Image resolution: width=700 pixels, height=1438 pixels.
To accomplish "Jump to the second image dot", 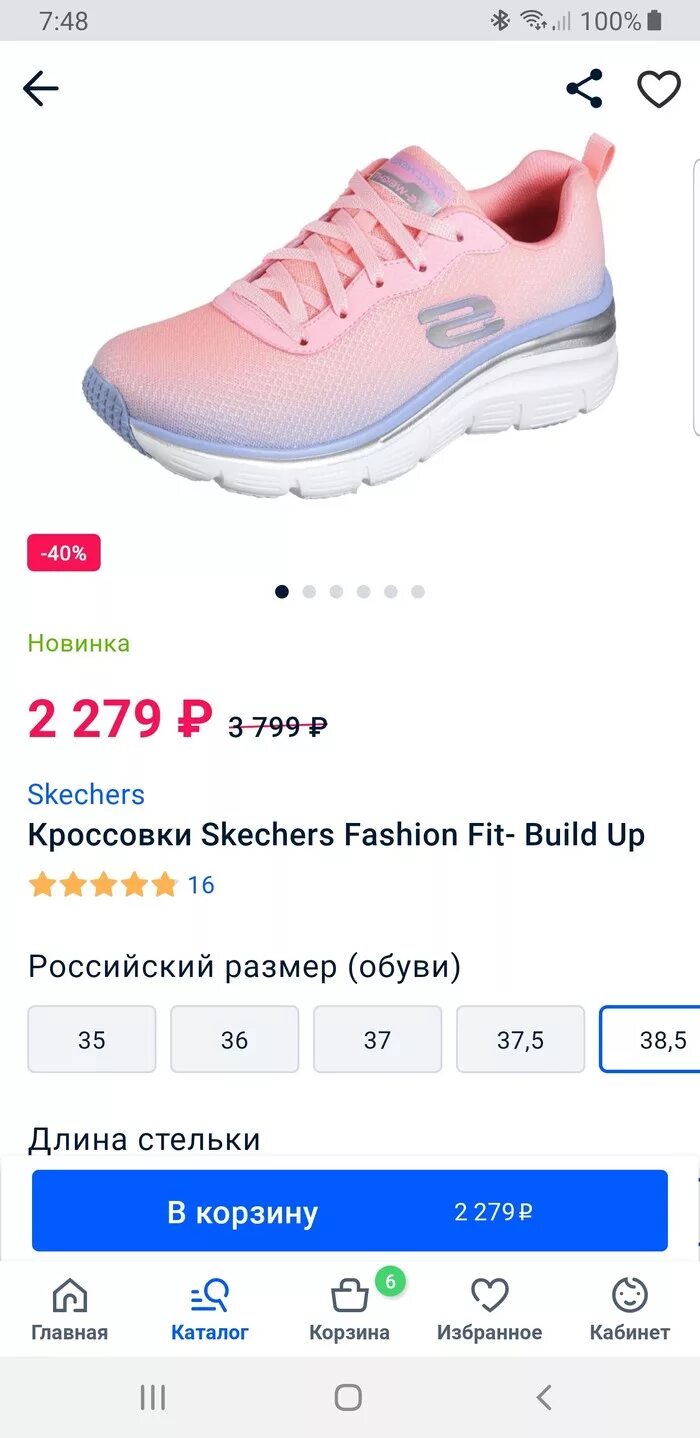I will (309, 592).
